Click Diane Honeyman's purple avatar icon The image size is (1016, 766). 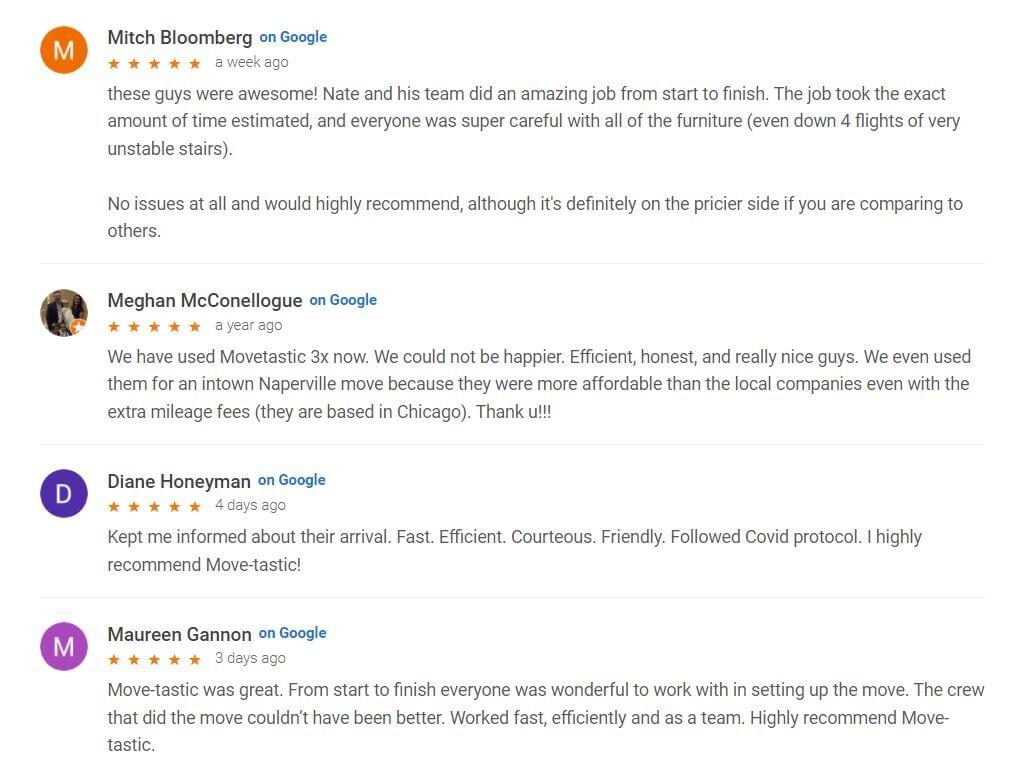[64, 494]
